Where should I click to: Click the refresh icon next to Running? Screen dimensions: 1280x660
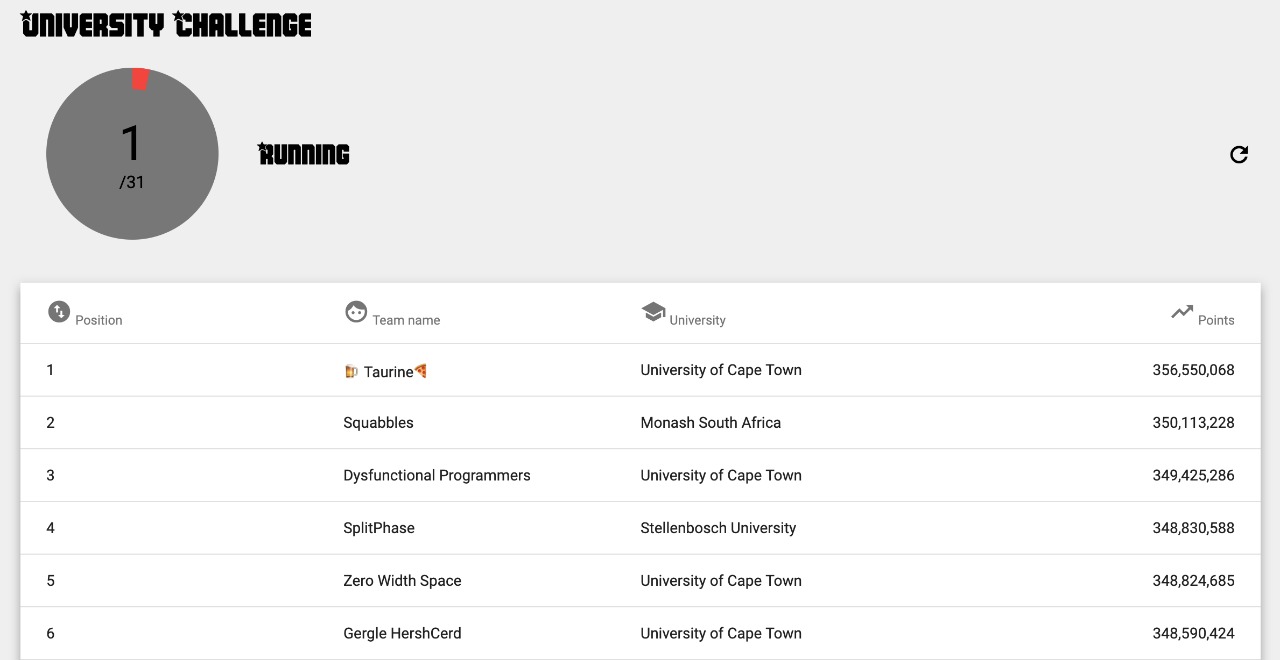click(1239, 154)
